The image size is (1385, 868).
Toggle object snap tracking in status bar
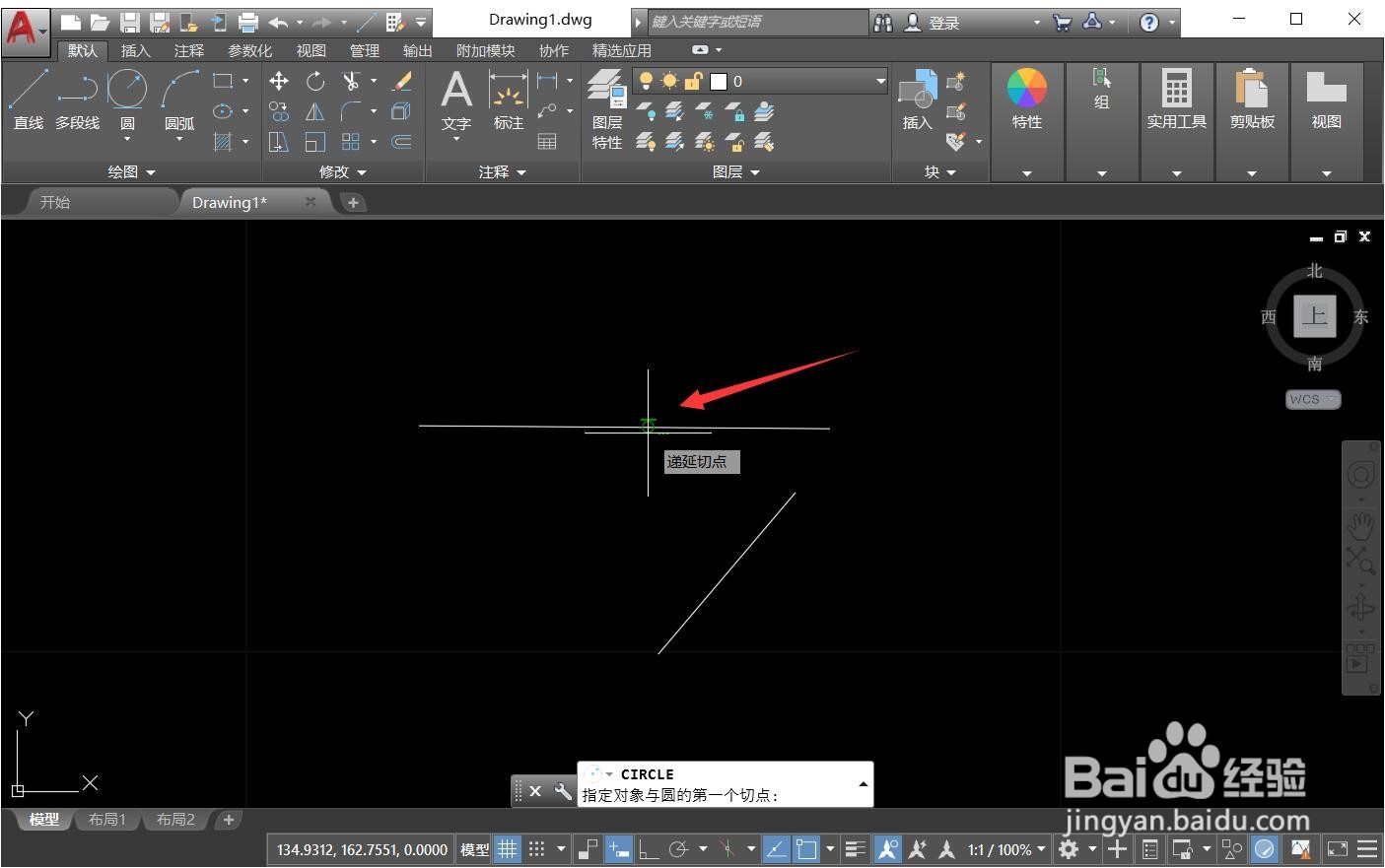coord(777,849)
